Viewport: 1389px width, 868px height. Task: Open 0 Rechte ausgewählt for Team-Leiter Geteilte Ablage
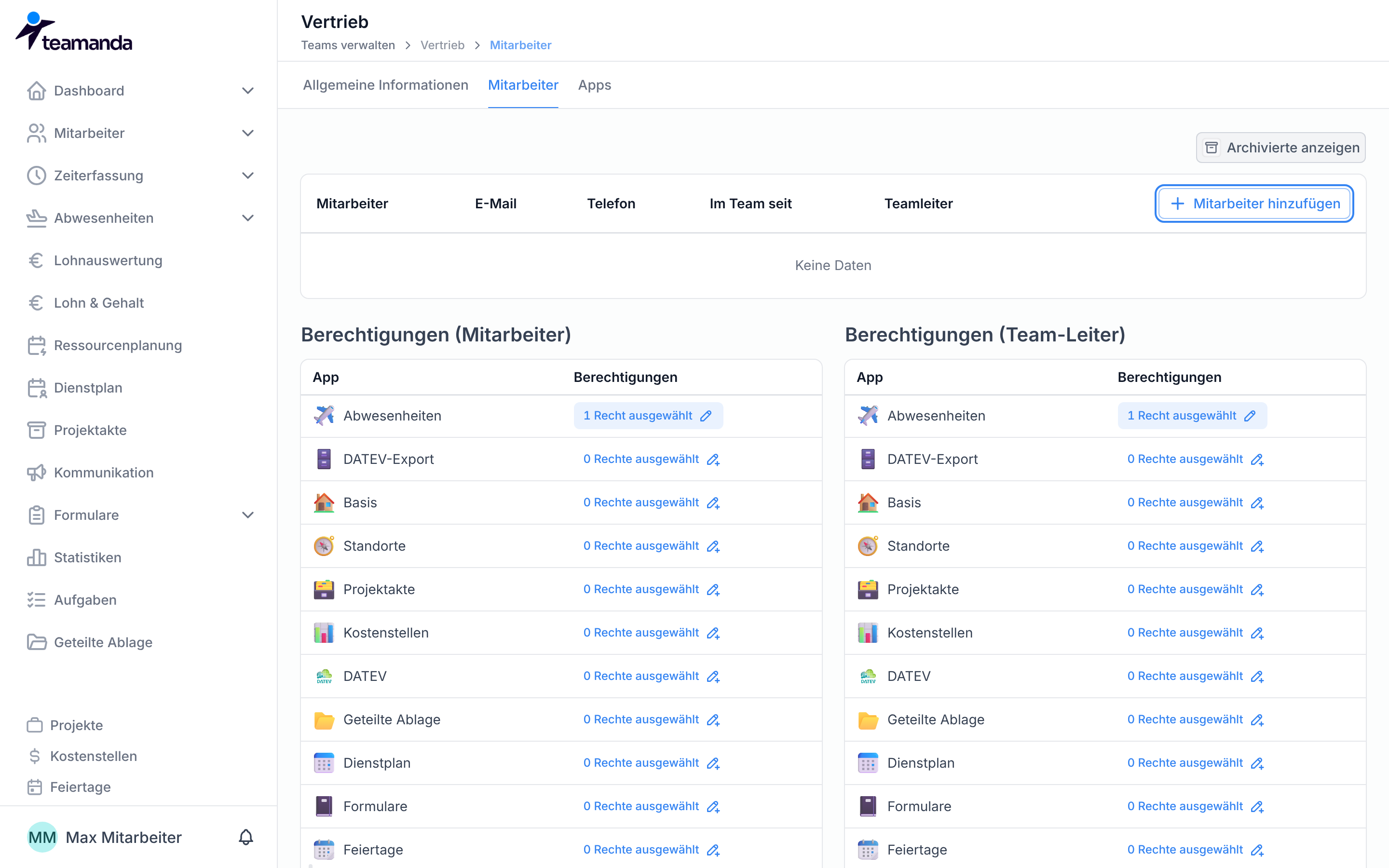click(1196, 720)
